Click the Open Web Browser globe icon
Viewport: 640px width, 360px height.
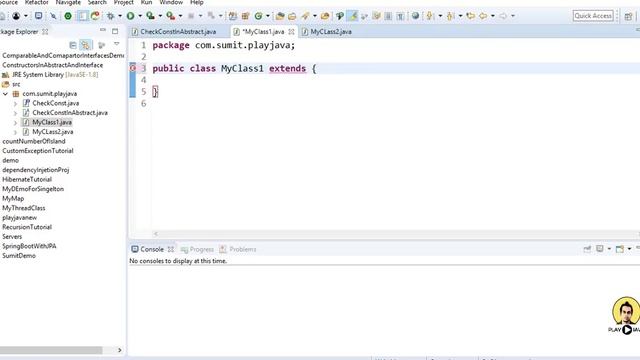pyautogui.click(x=416, y=16)
